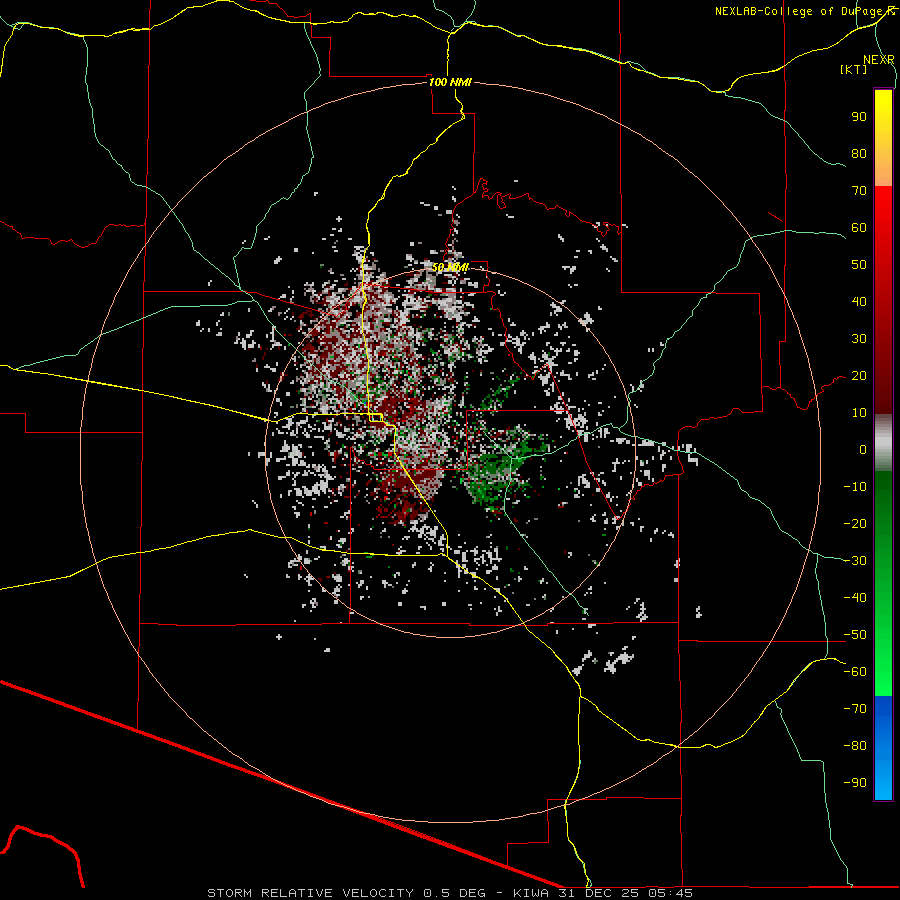Click the -60 knot scale label
This screenshot has height=900, width=900.
point(855,672)
